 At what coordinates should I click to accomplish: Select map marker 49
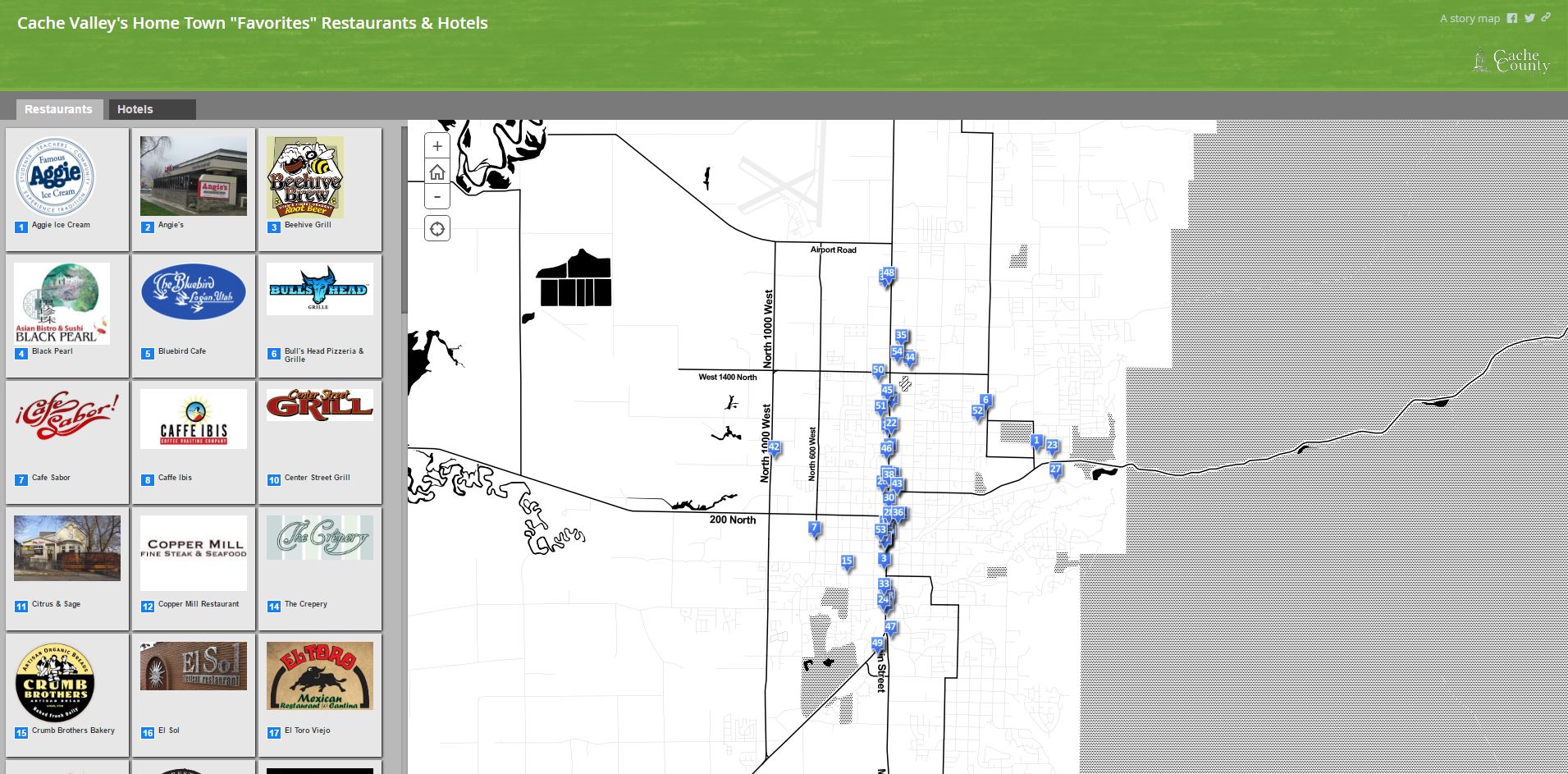[877, 644]
